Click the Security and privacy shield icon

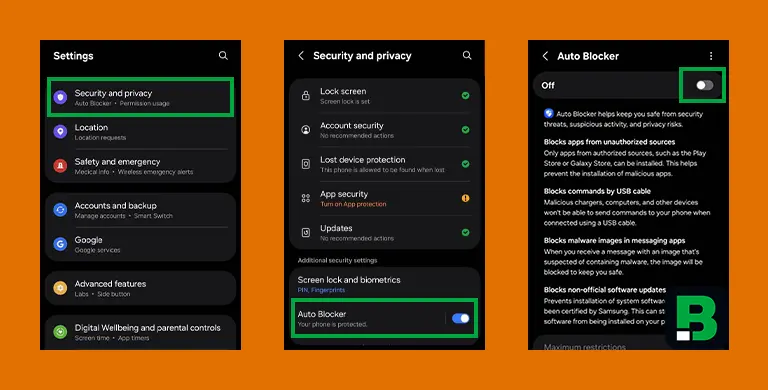[x=60, y=97]
